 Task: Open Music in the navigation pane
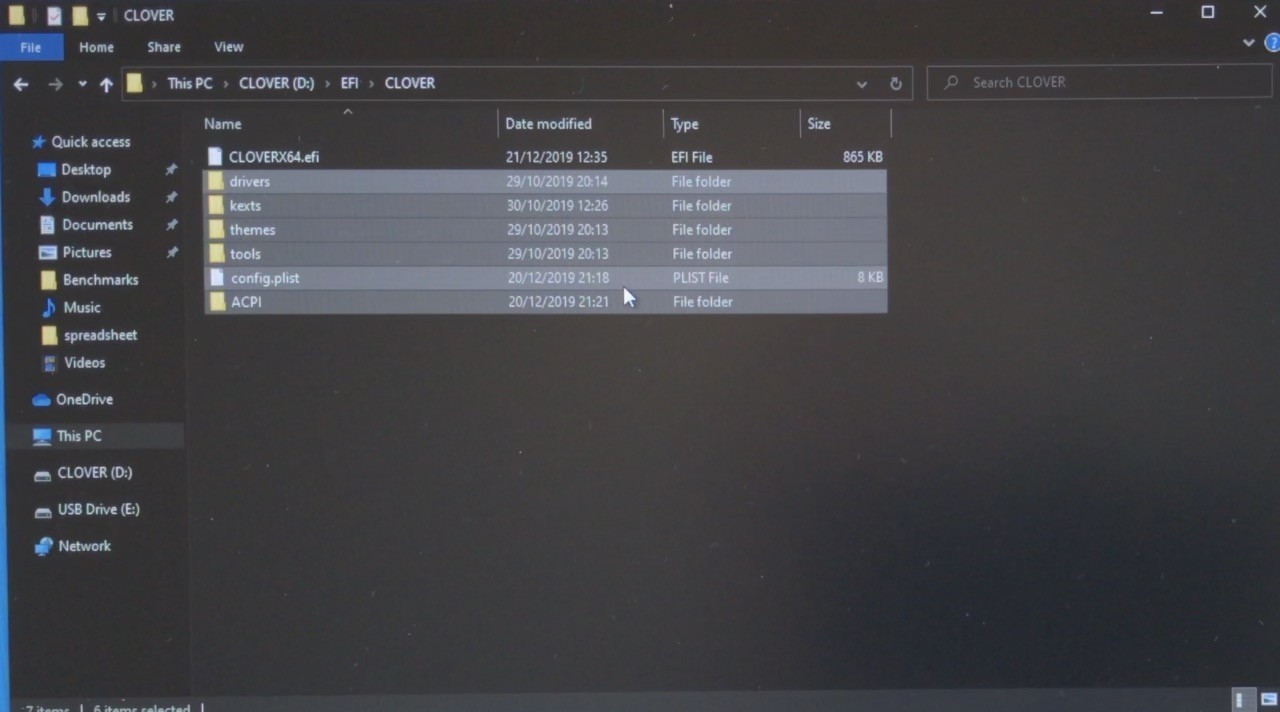click(82, 307)
